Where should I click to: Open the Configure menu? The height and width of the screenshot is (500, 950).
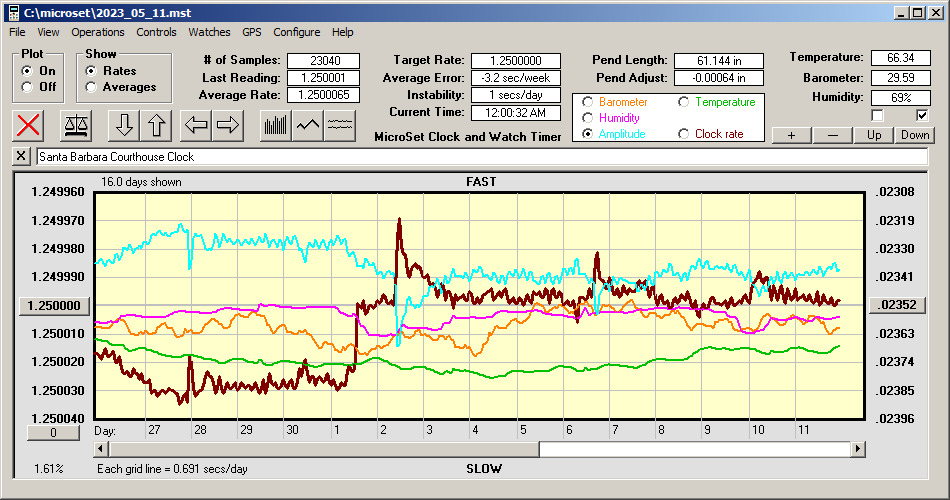296,32
